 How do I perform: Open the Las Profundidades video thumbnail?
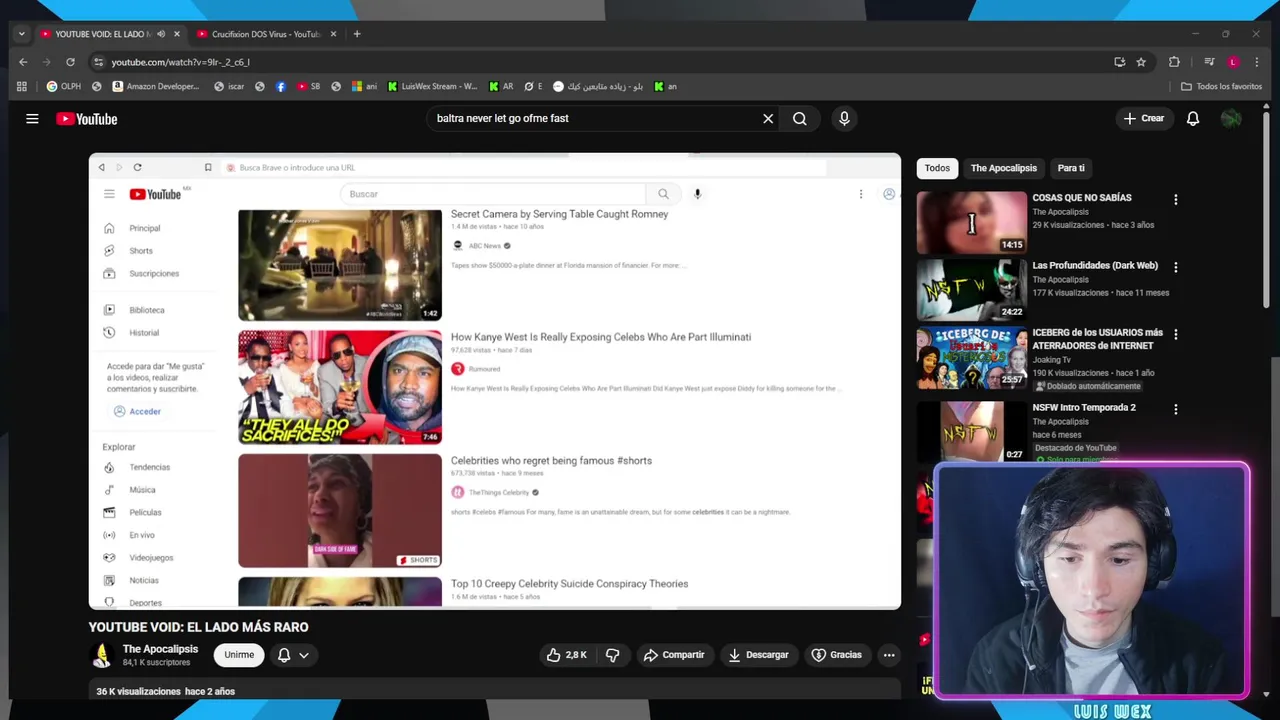(x=972, y=290)
